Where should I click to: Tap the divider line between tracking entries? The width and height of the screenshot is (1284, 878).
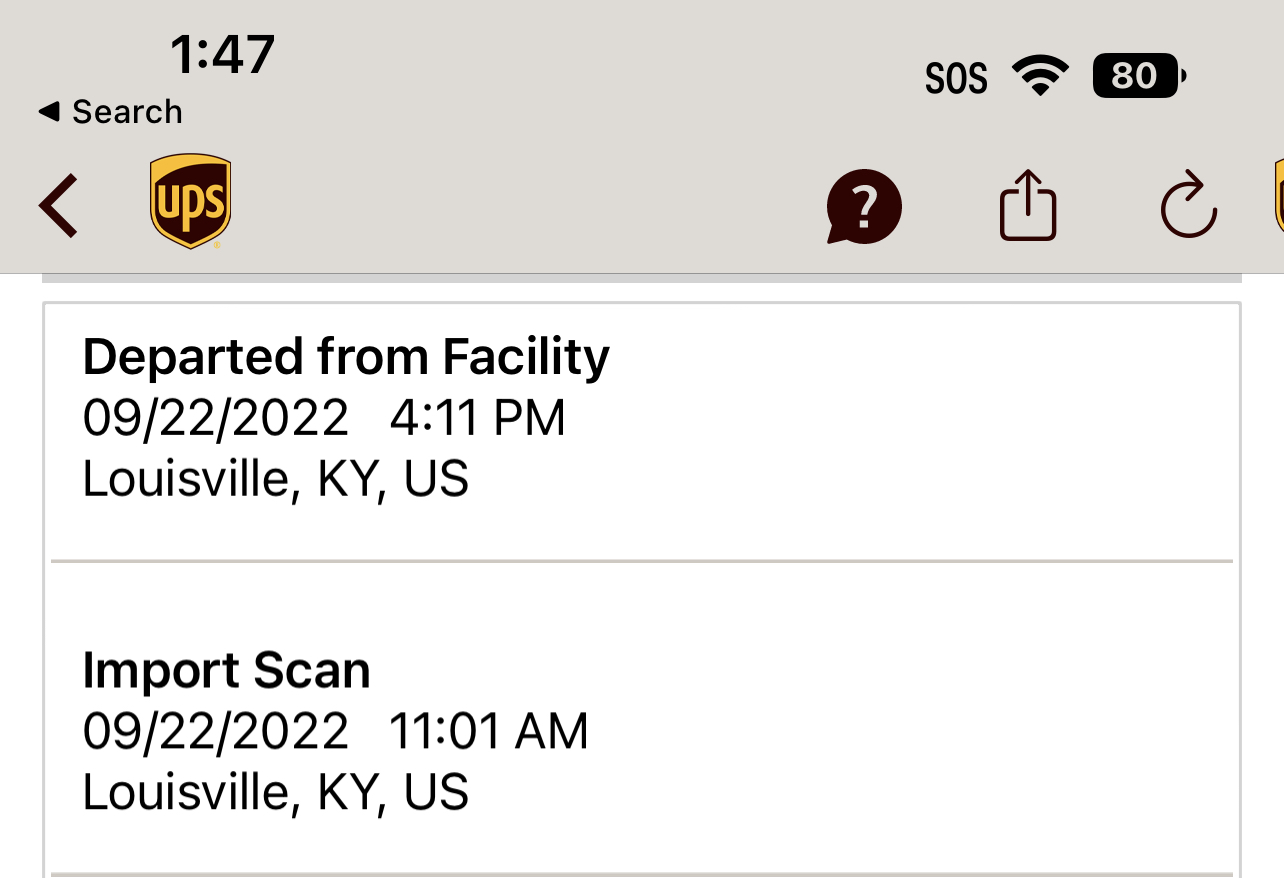[642, 561]
